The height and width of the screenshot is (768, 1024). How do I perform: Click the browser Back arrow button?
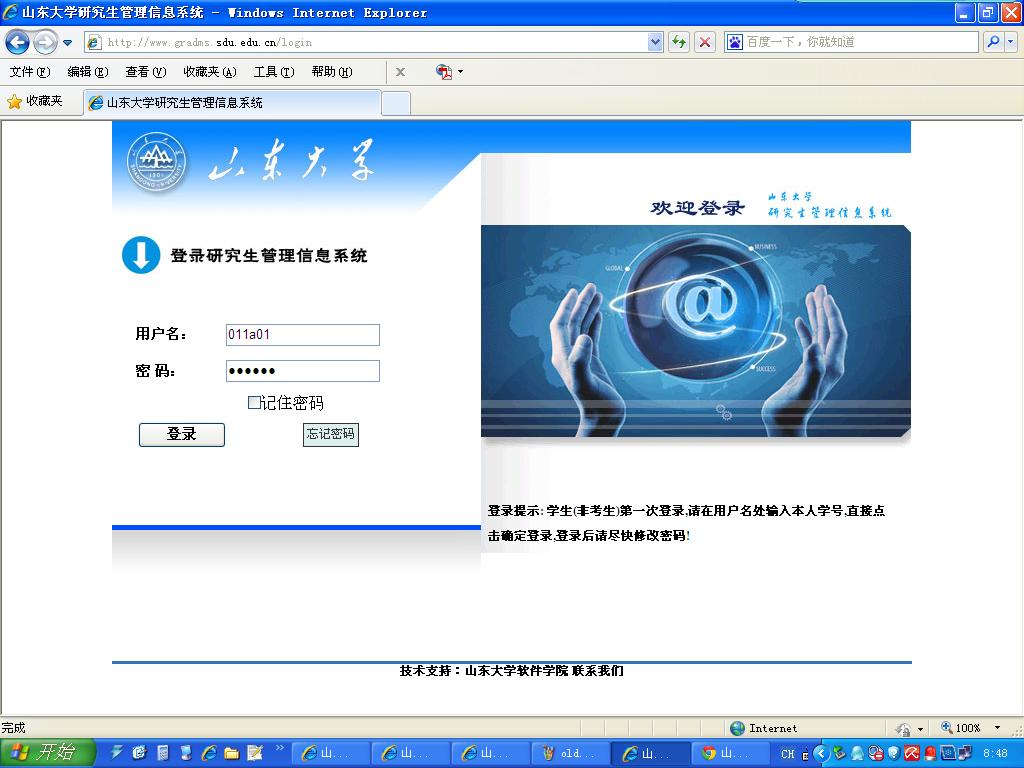pyautogui.click(x=17, y=42)
